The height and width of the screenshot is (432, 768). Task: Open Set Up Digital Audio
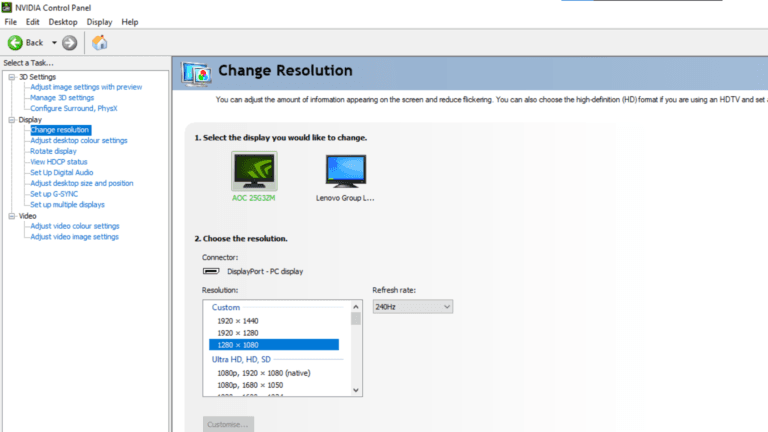point(62,173)
